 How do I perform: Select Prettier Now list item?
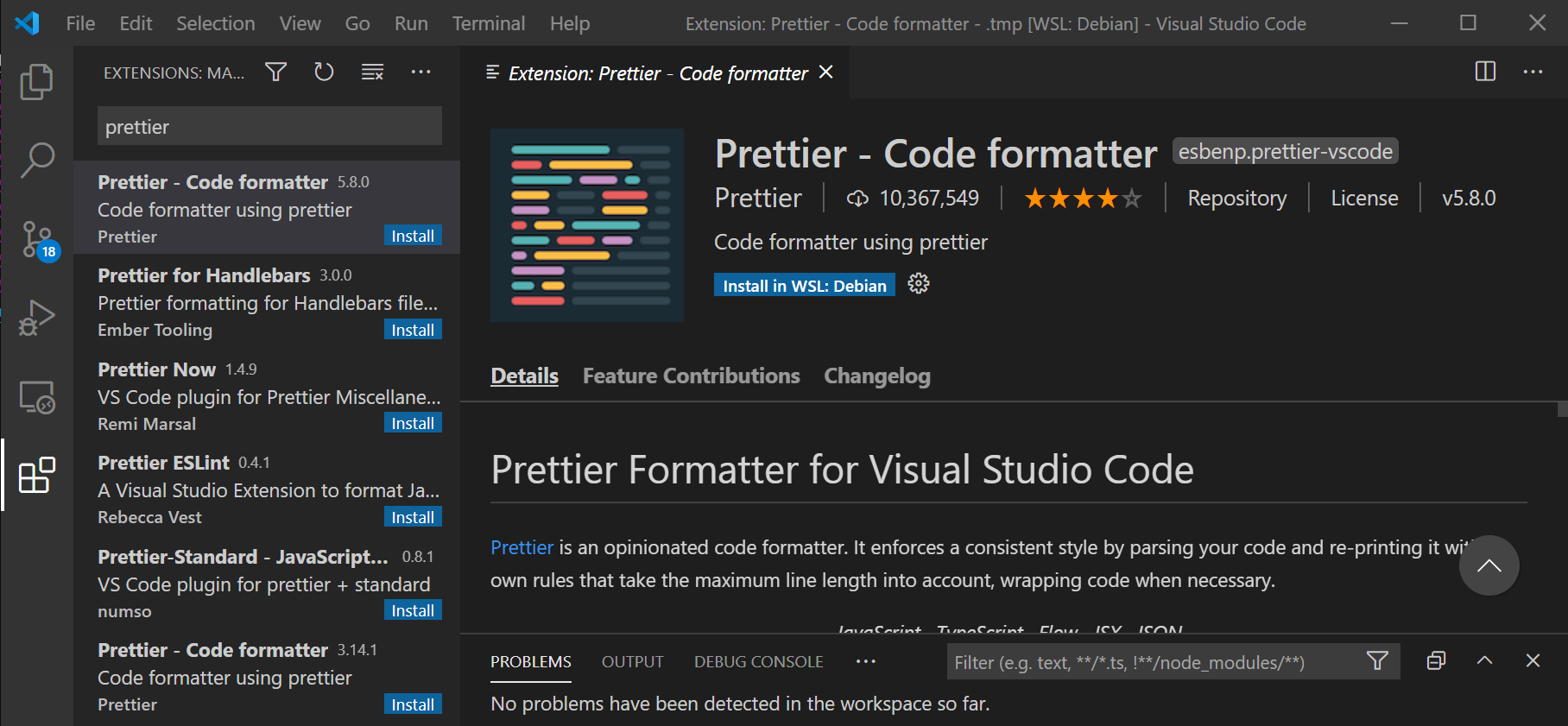tap(267, 395)
